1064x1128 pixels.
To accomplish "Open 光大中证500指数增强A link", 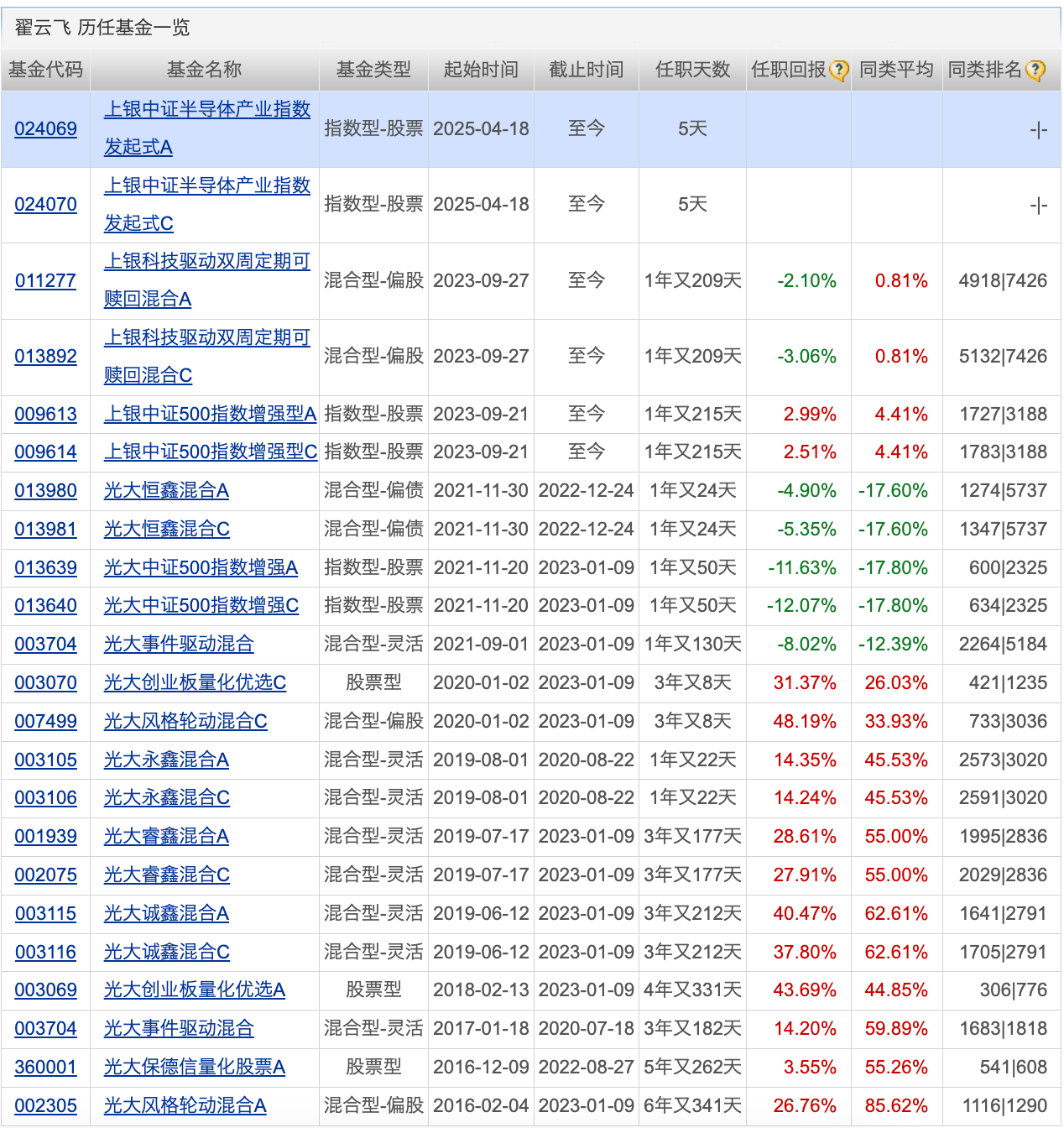I will (201, 567).
